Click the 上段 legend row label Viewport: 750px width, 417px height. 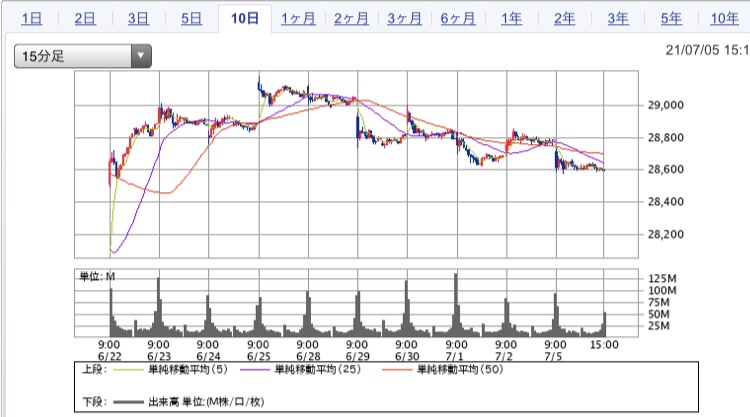(x=94, y=369)
